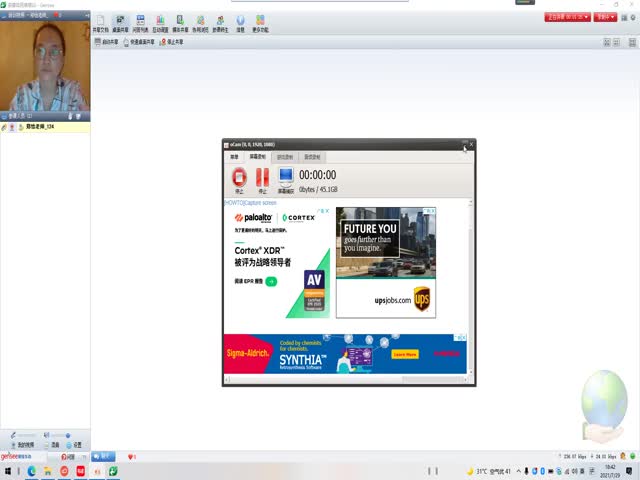Close the oCam window
Screen dimensions: 640x480
471,144
